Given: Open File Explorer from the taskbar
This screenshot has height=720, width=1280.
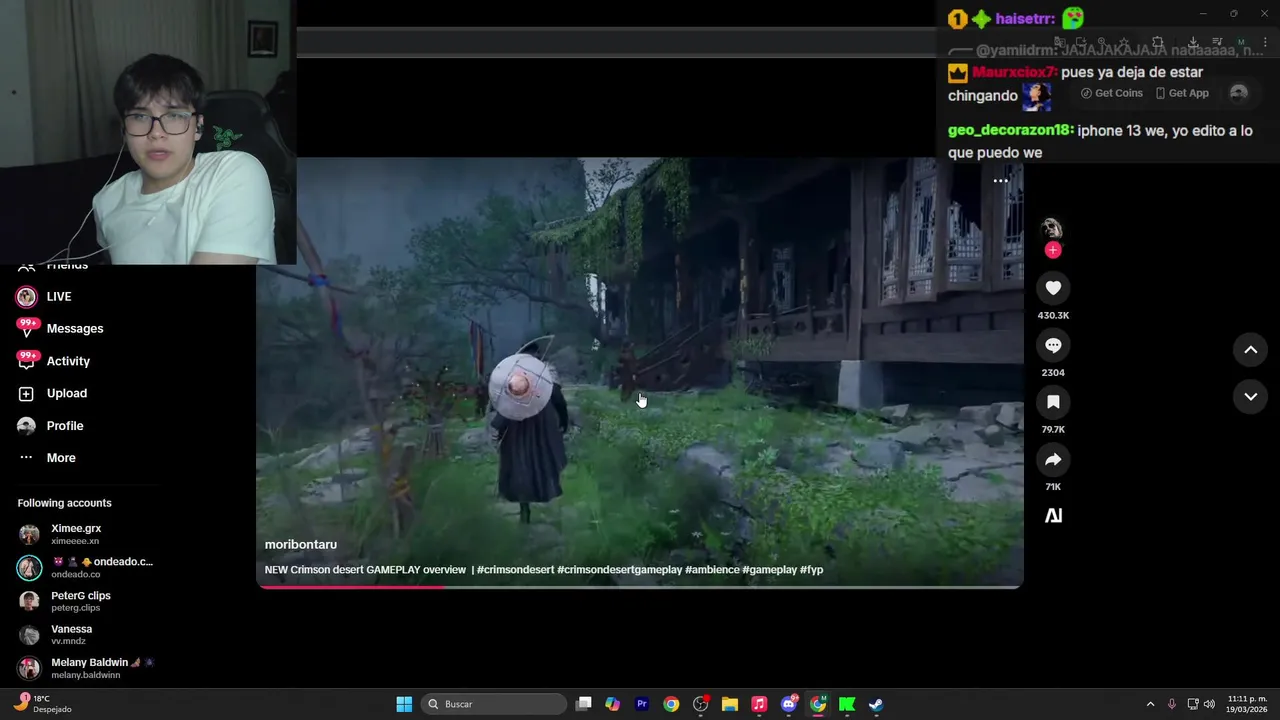Looking at the screenshot, I should [x=730, y=704].
